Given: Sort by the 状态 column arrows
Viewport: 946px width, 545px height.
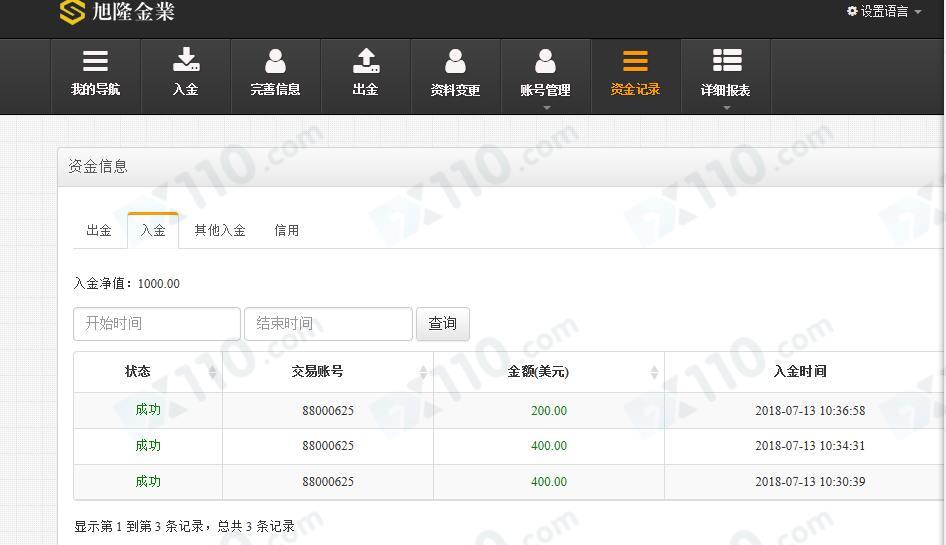Looking at the screenshot, I should coord(212,372).
